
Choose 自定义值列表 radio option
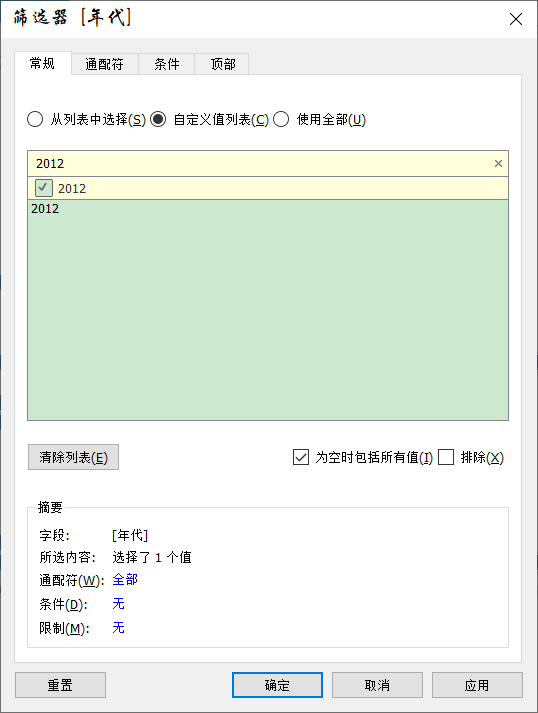coord(158,120)
